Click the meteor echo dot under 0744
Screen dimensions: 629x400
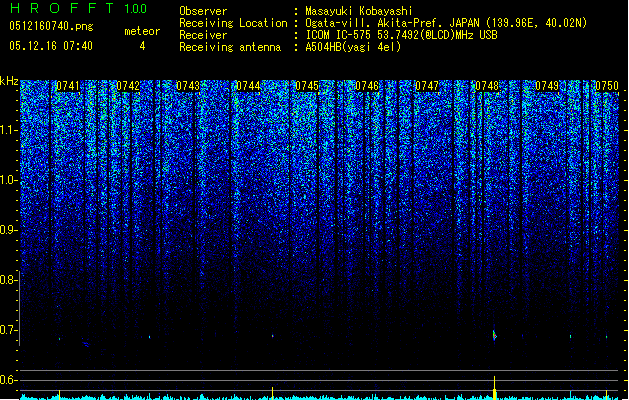[273, 336]
